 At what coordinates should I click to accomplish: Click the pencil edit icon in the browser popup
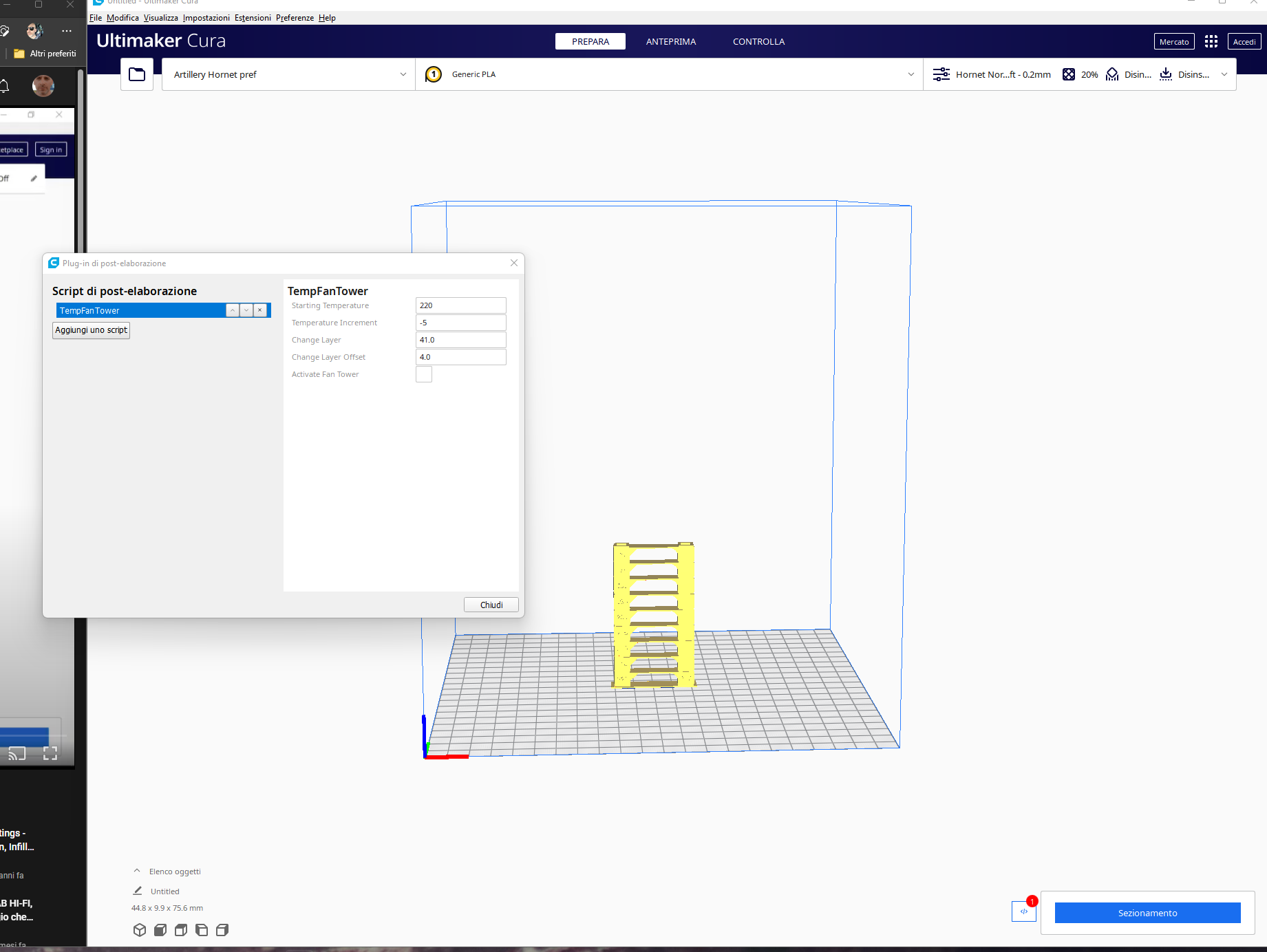[34, 178]
